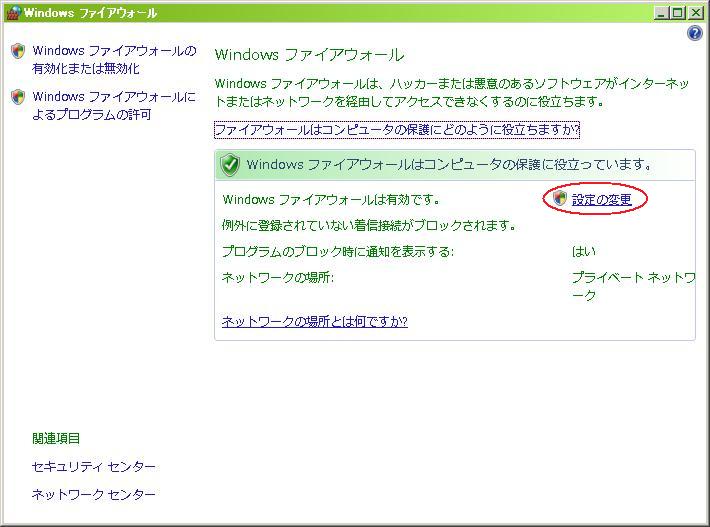Click the ネットワークの場所: label
This screenshot has height=527, width=710.
click(278, 277)
